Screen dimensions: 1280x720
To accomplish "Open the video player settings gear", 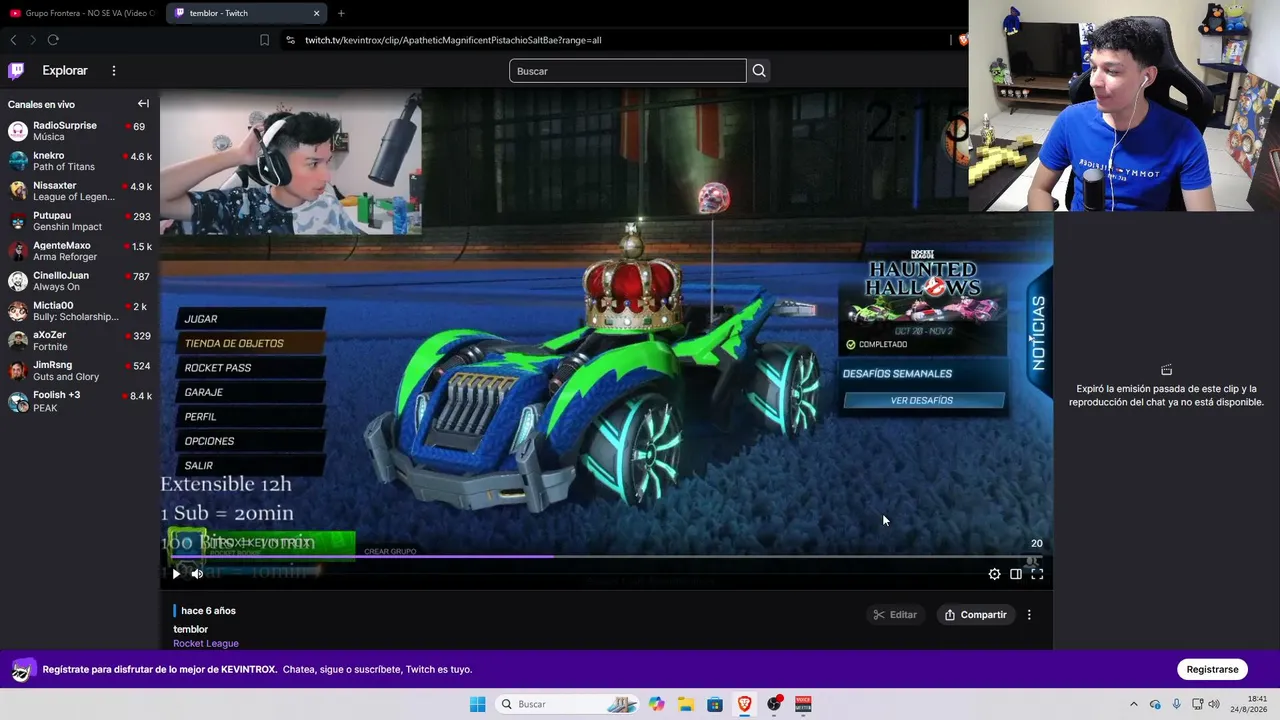I will pos(994,574).
